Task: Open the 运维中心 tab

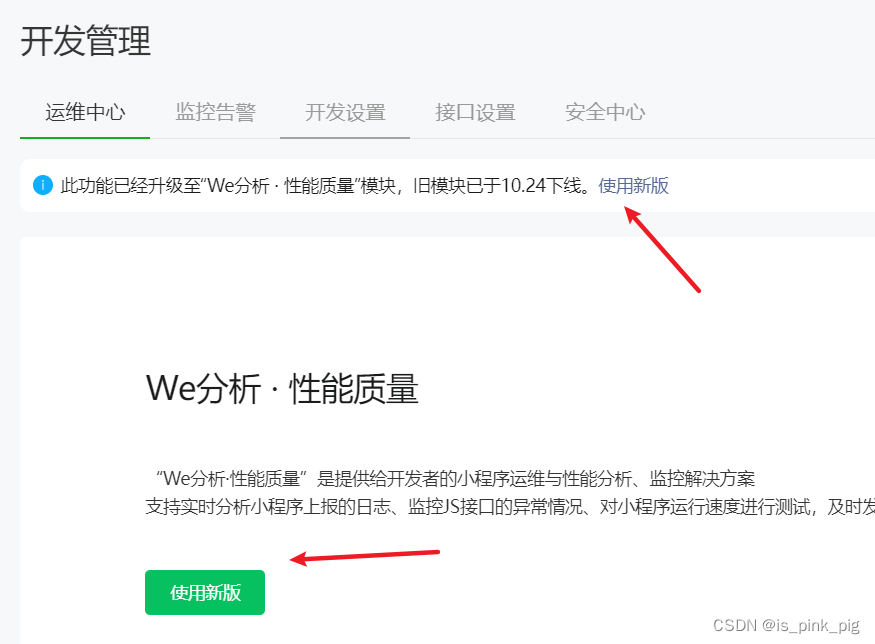Action: click(x=85, y=112)
